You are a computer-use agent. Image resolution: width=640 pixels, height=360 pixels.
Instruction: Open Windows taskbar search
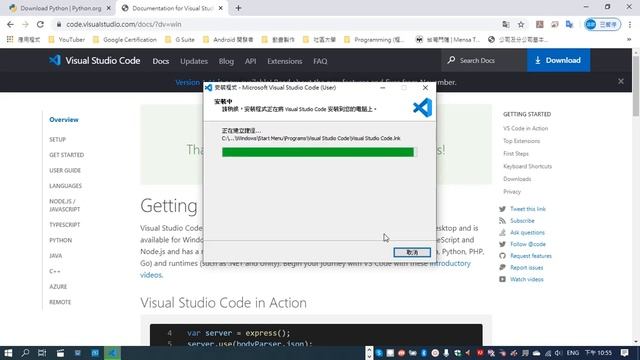(x=25, y=353)
